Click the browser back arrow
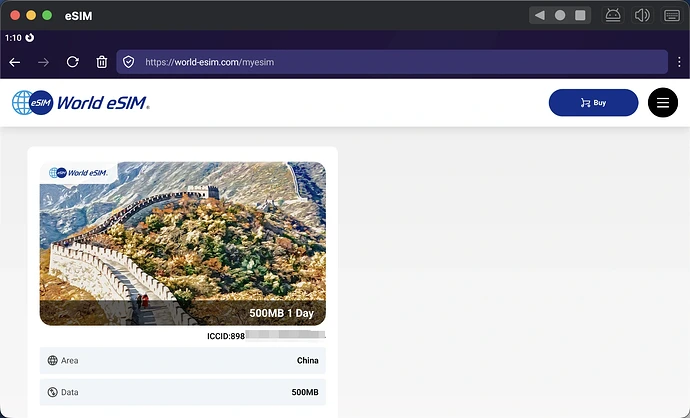The height and width of the screenshot is (418, 690). click(15, 62)
